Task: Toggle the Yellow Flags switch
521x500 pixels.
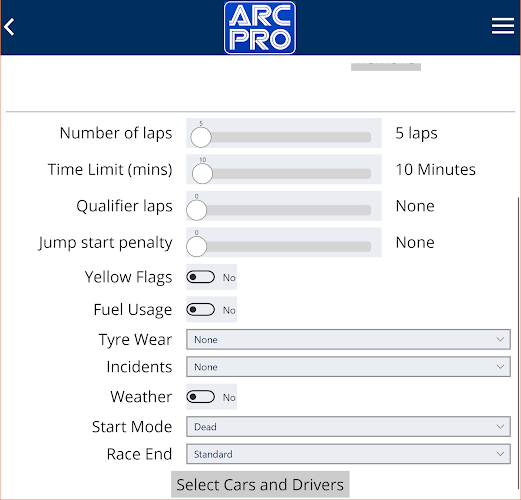Action: 201,277
